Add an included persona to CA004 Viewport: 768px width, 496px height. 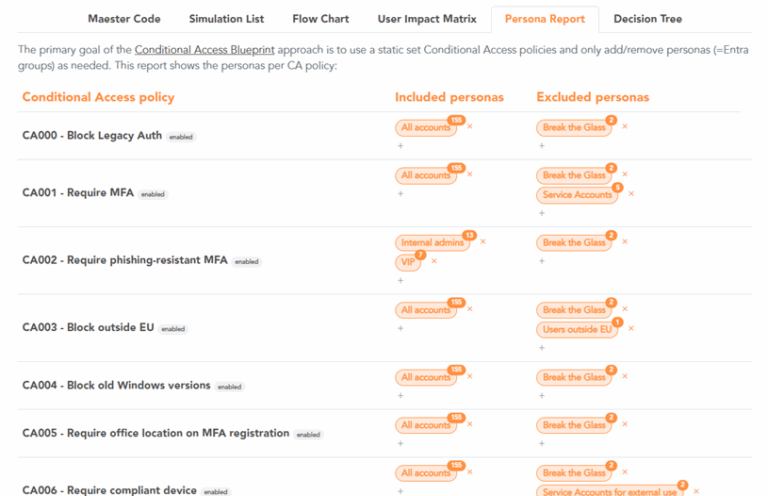[x=400, y=396]
